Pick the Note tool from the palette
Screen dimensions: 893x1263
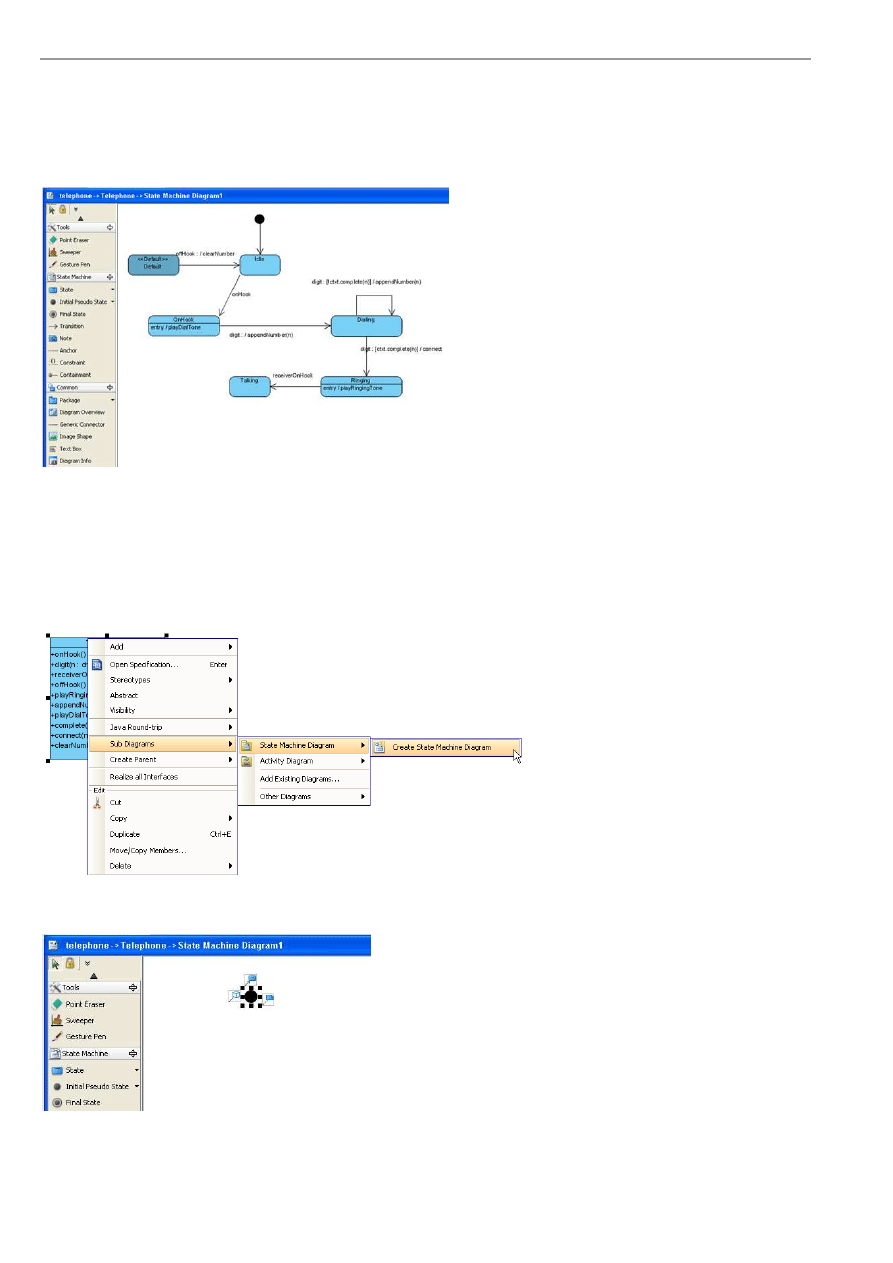pyautogui.click(x=66, y=338)
